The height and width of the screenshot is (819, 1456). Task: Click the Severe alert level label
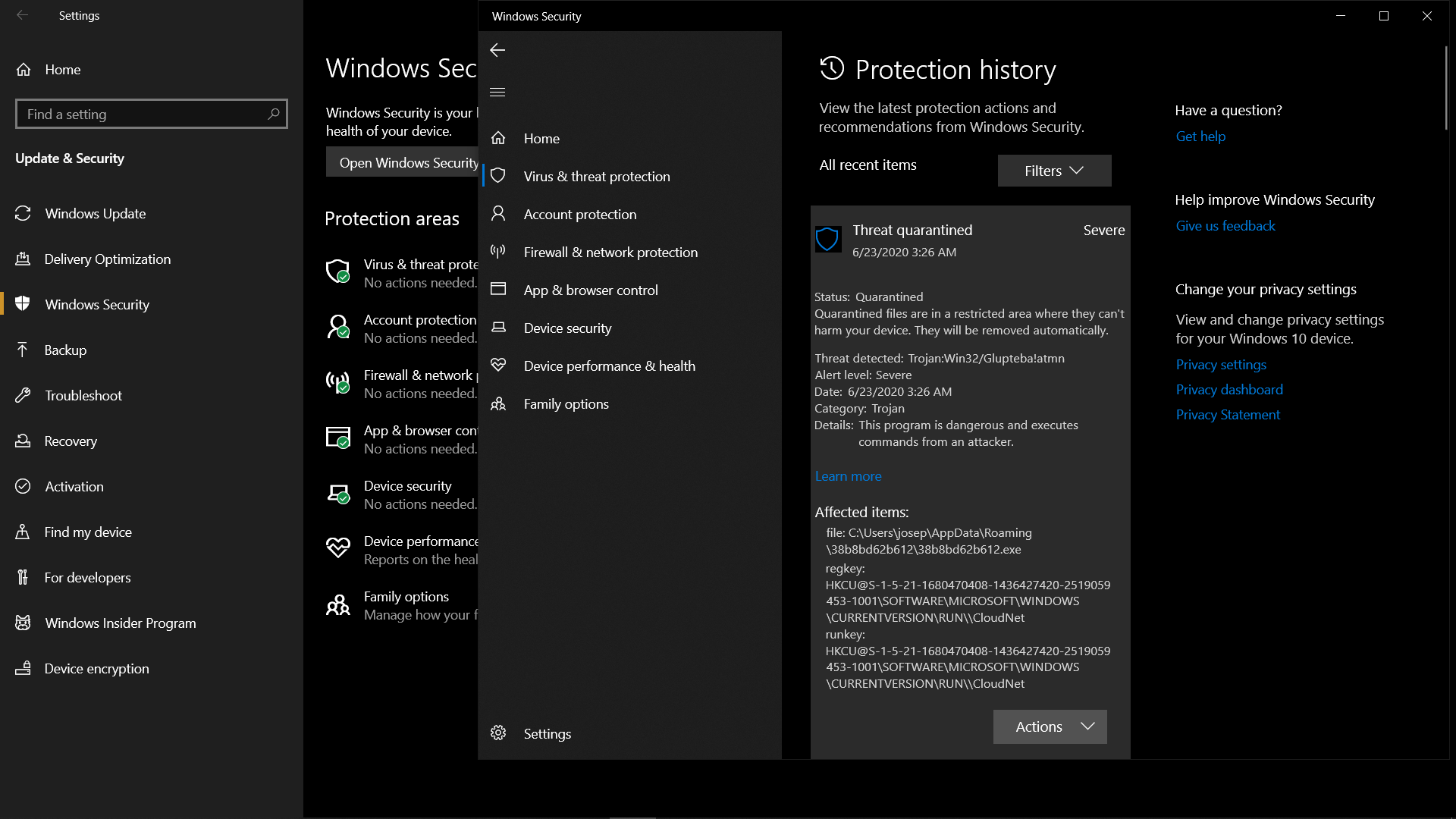1103,230
